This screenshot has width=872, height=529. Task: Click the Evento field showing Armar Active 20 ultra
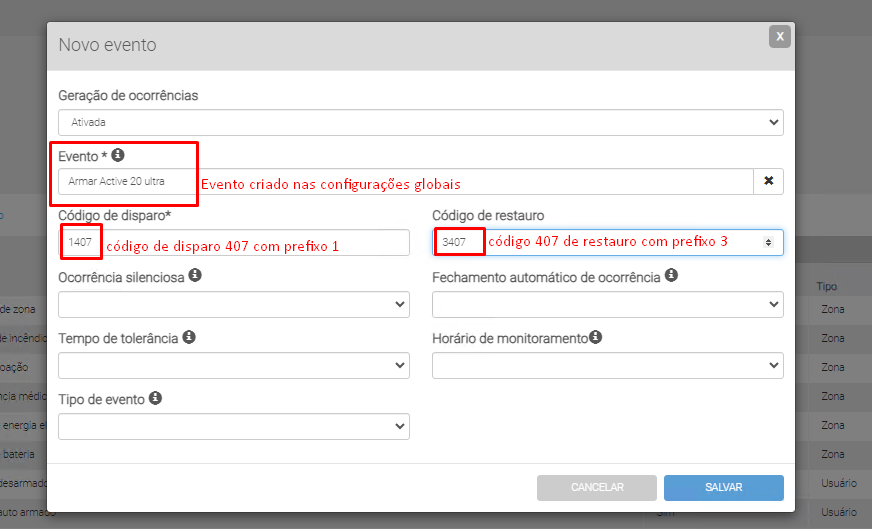pos(400,181)
